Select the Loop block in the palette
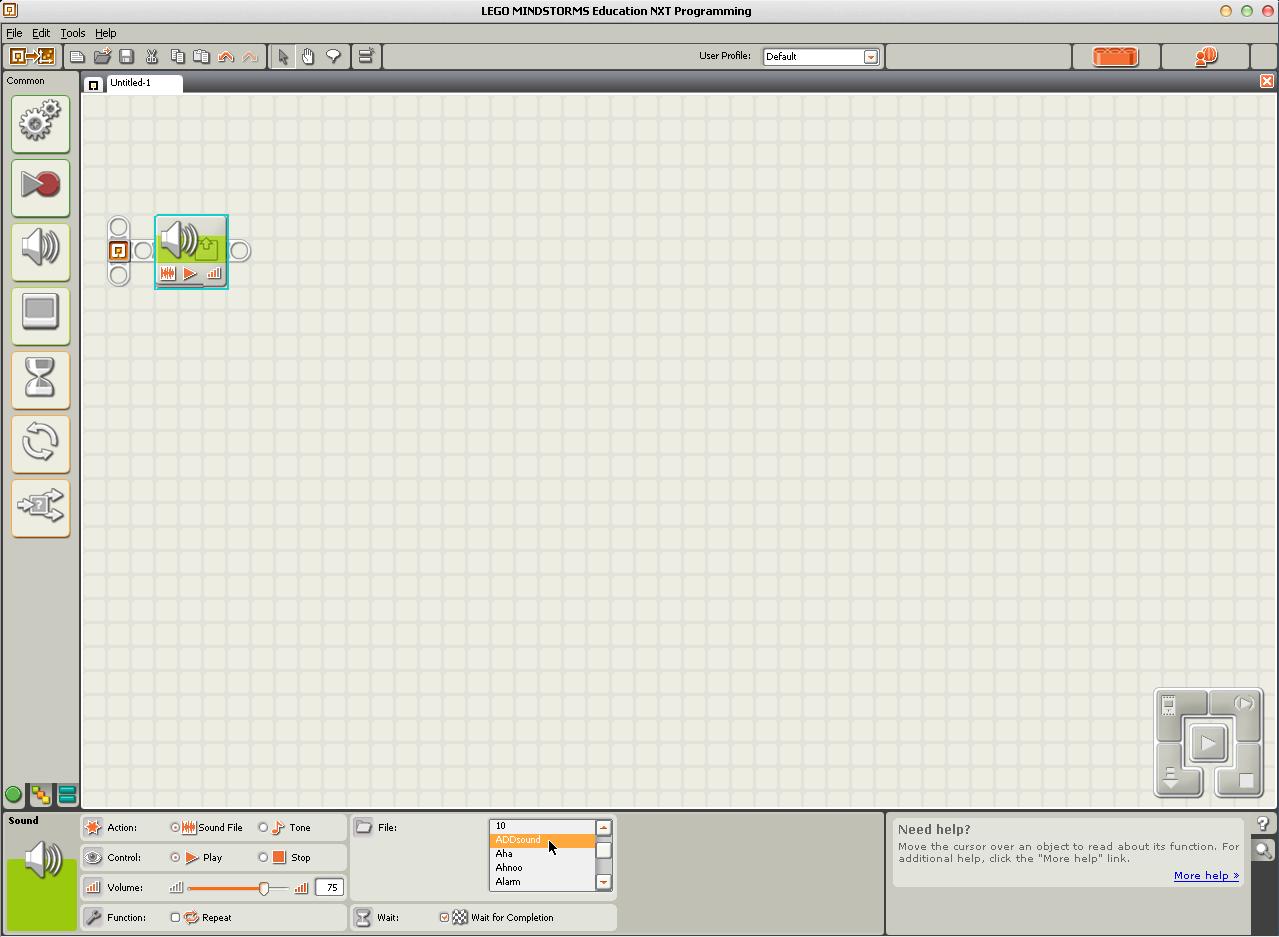This screenshot has width=1279, height=937. click(40, 443)
